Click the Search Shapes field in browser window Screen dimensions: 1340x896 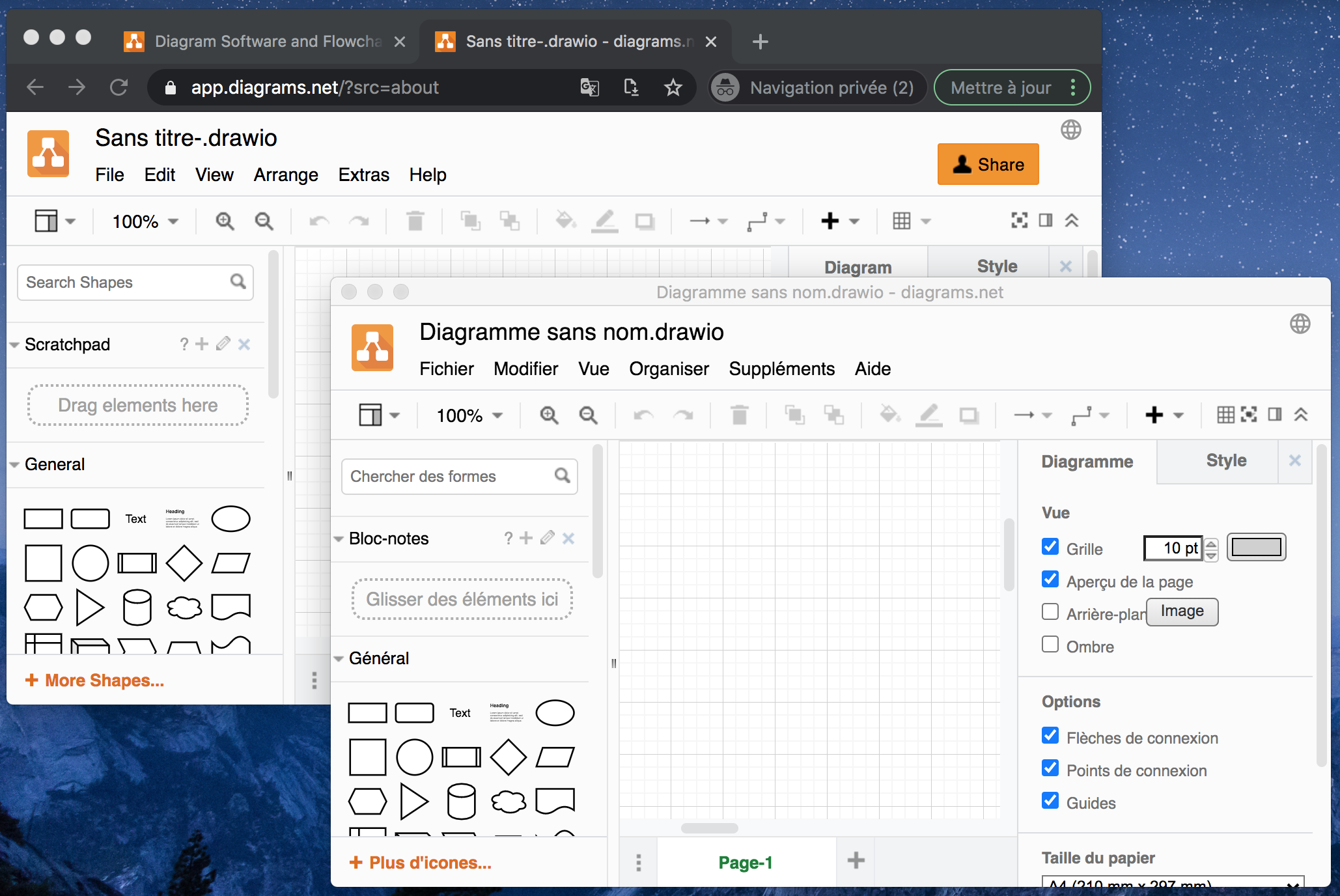[135, 282]
